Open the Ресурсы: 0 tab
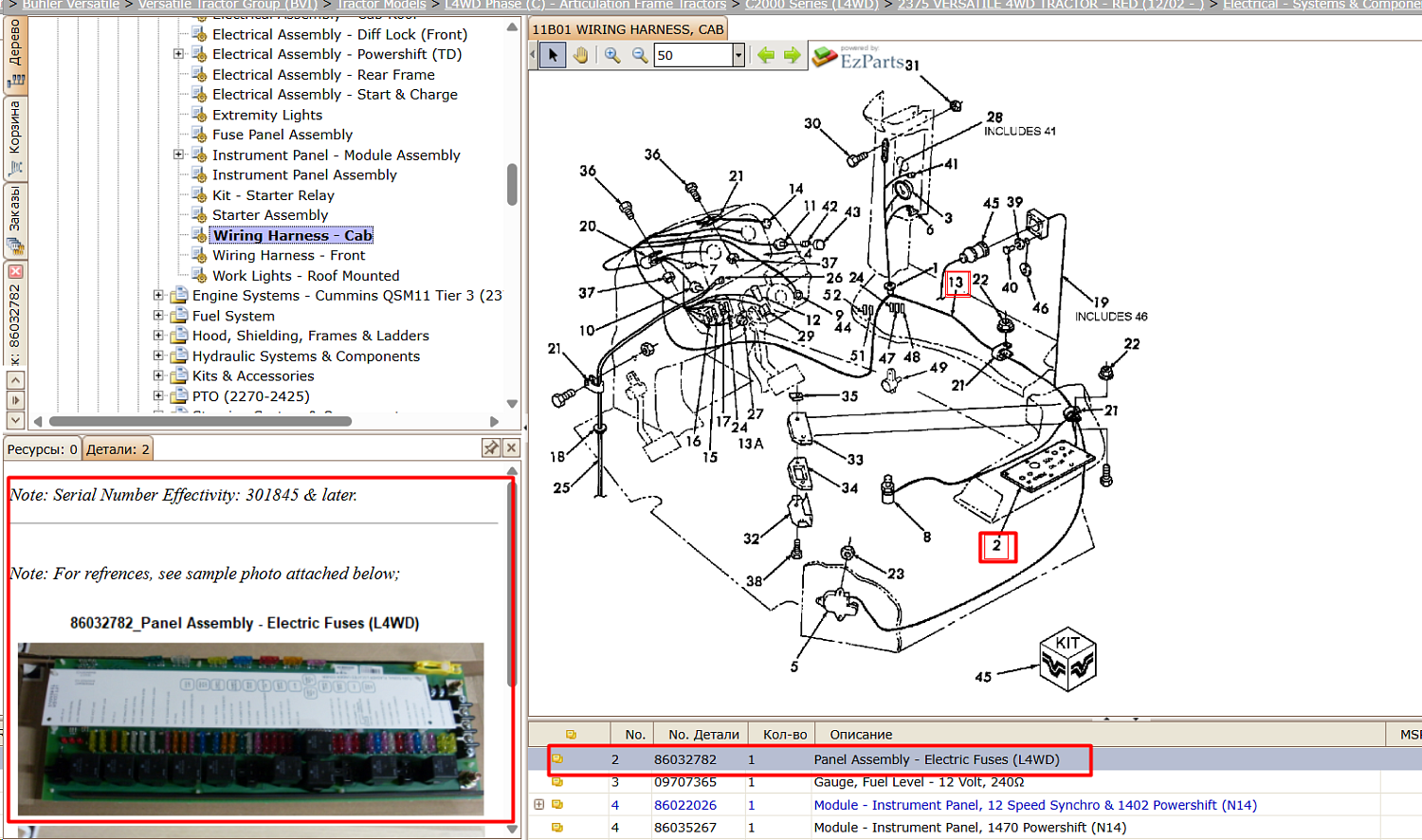The width and height of the screenshot is (1422, 840). pyautogui.click(x=42, y=449)
